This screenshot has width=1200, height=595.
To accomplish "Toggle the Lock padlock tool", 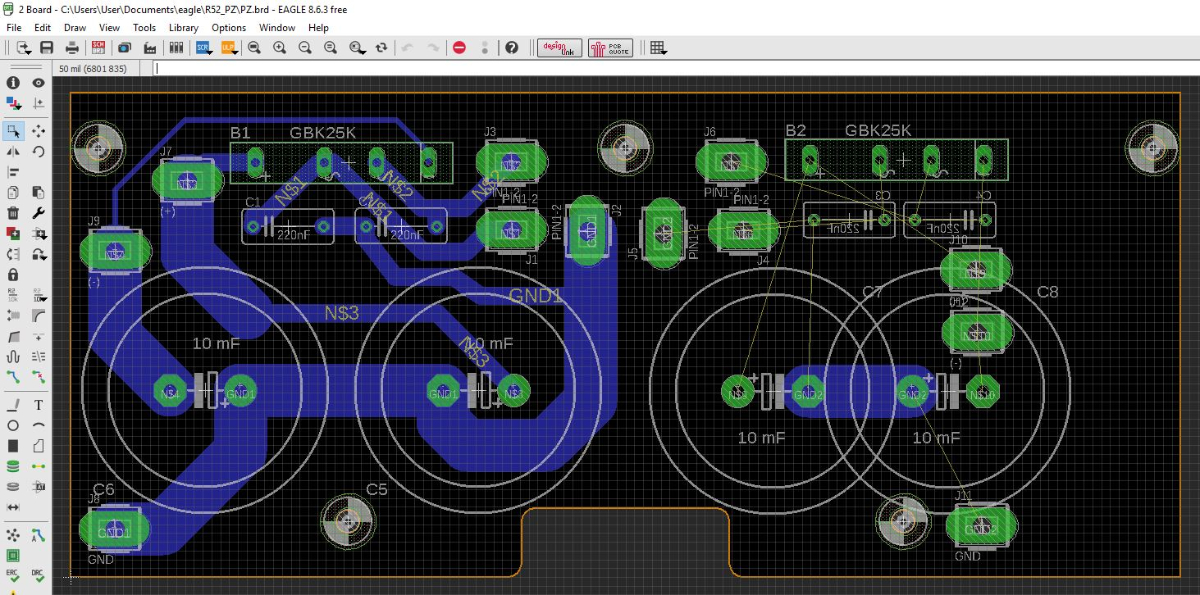I will pyautogui.click(x=13, y=274).
